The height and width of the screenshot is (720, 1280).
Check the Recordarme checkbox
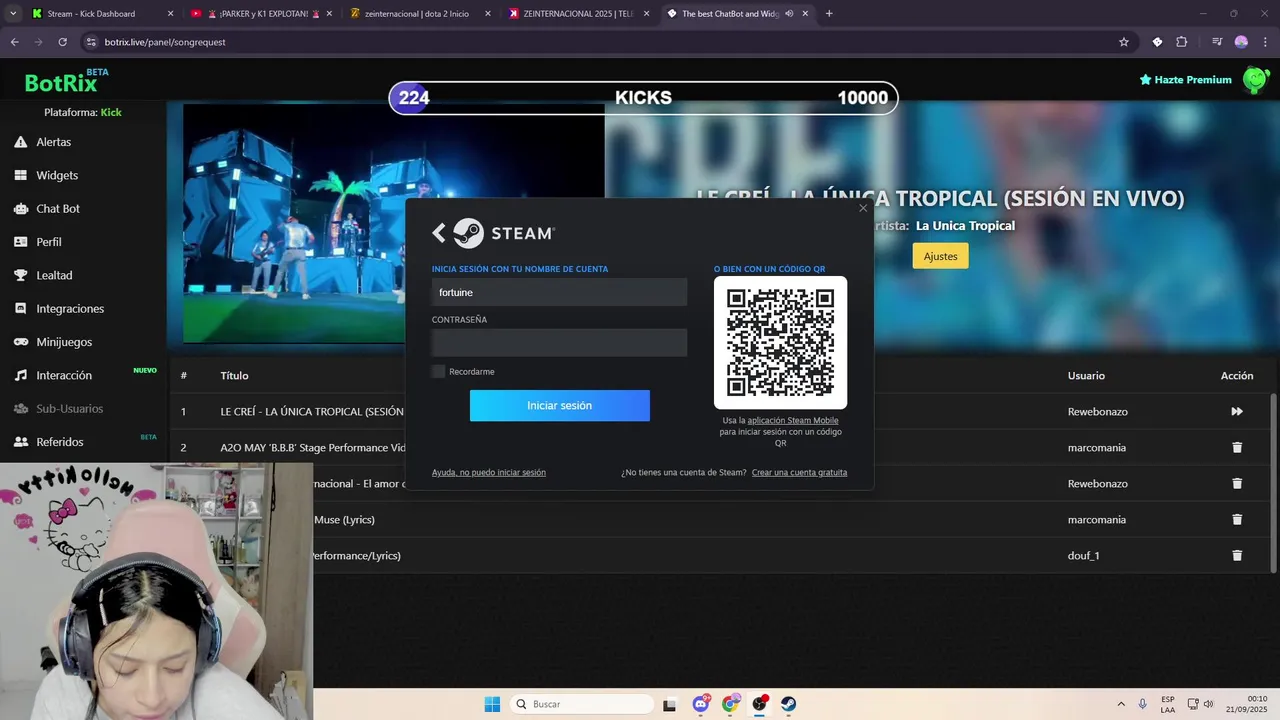[438, 371]
